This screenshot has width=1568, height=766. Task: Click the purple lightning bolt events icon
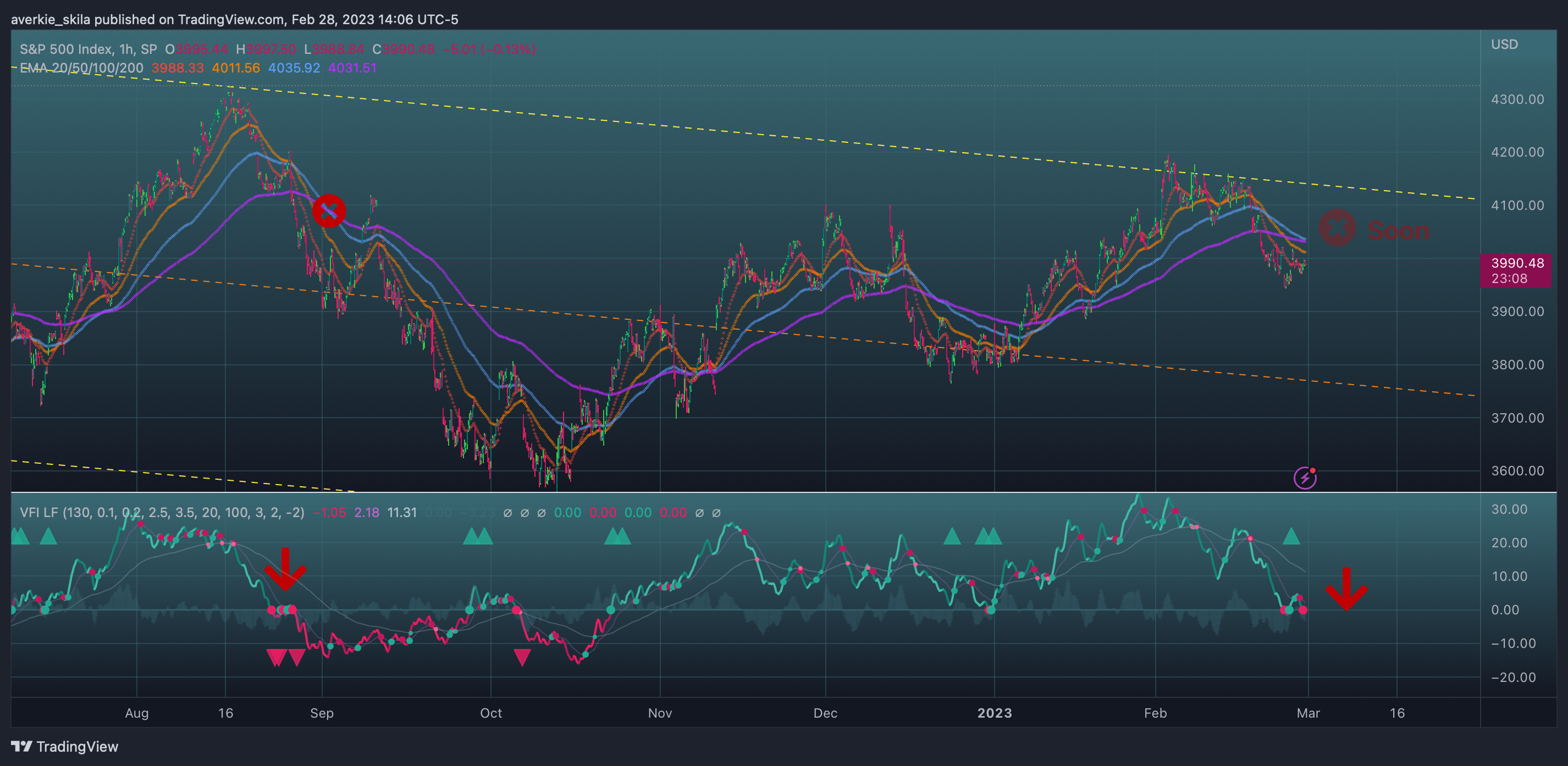click(x=1305, y=478)
